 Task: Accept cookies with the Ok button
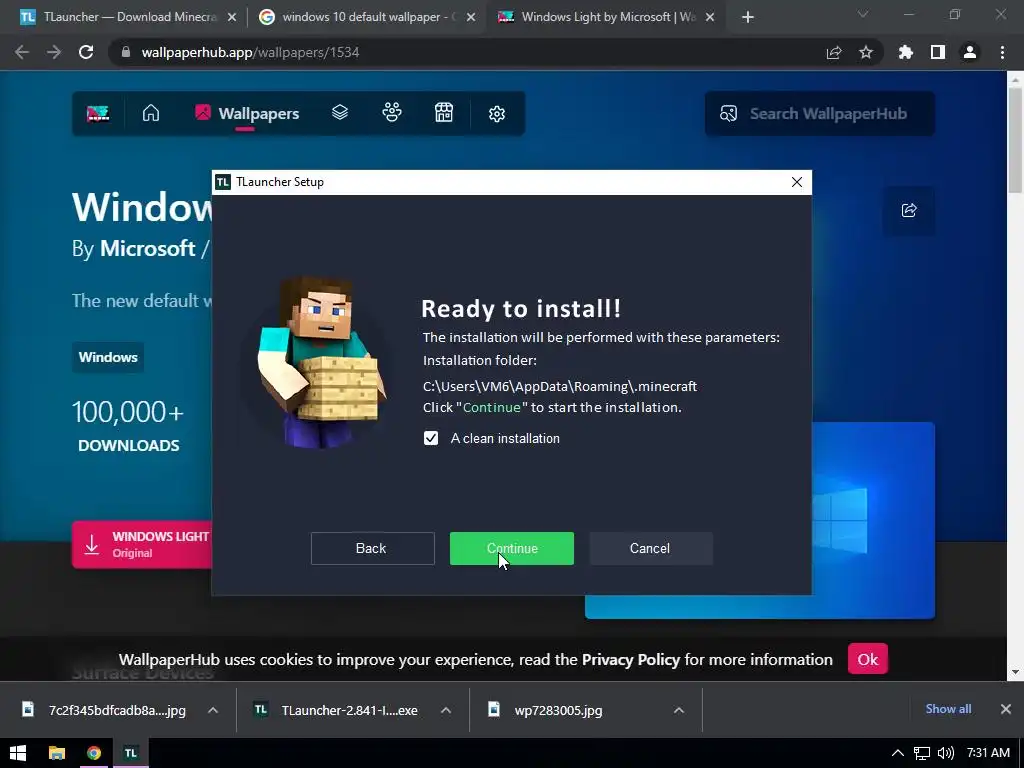click(x=867, y=659)
